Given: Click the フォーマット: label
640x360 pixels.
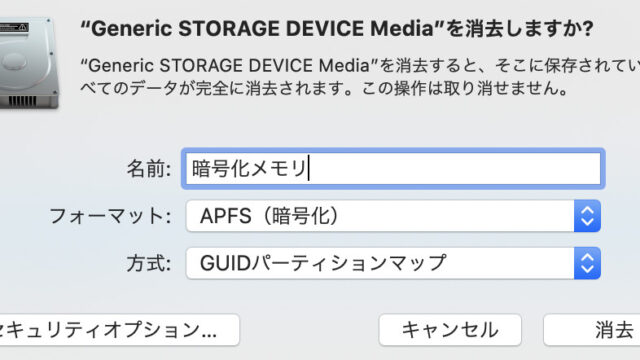Looking at the screenshot, I should point(110,216).
